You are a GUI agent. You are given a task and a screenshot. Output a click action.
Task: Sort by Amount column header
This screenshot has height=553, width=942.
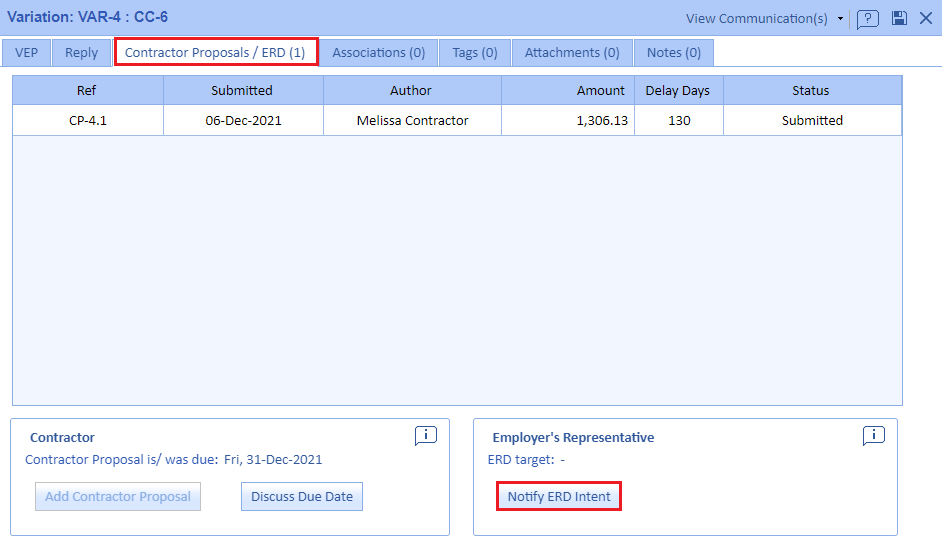(x=567, y=90)
